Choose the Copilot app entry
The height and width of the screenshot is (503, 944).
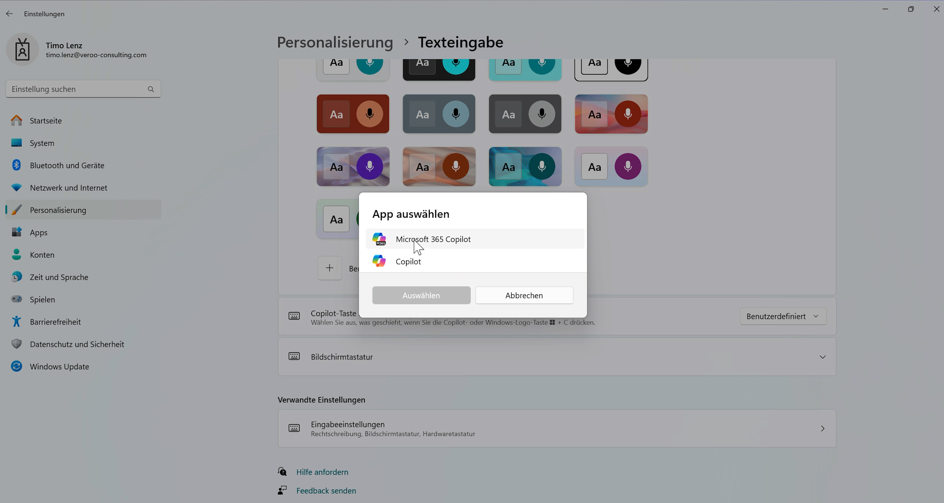click(x=408, y=262)
